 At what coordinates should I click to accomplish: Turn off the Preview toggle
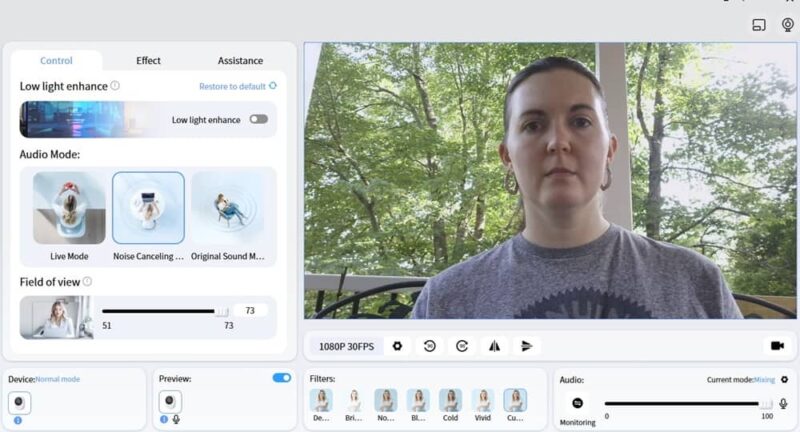click(282, 378)
